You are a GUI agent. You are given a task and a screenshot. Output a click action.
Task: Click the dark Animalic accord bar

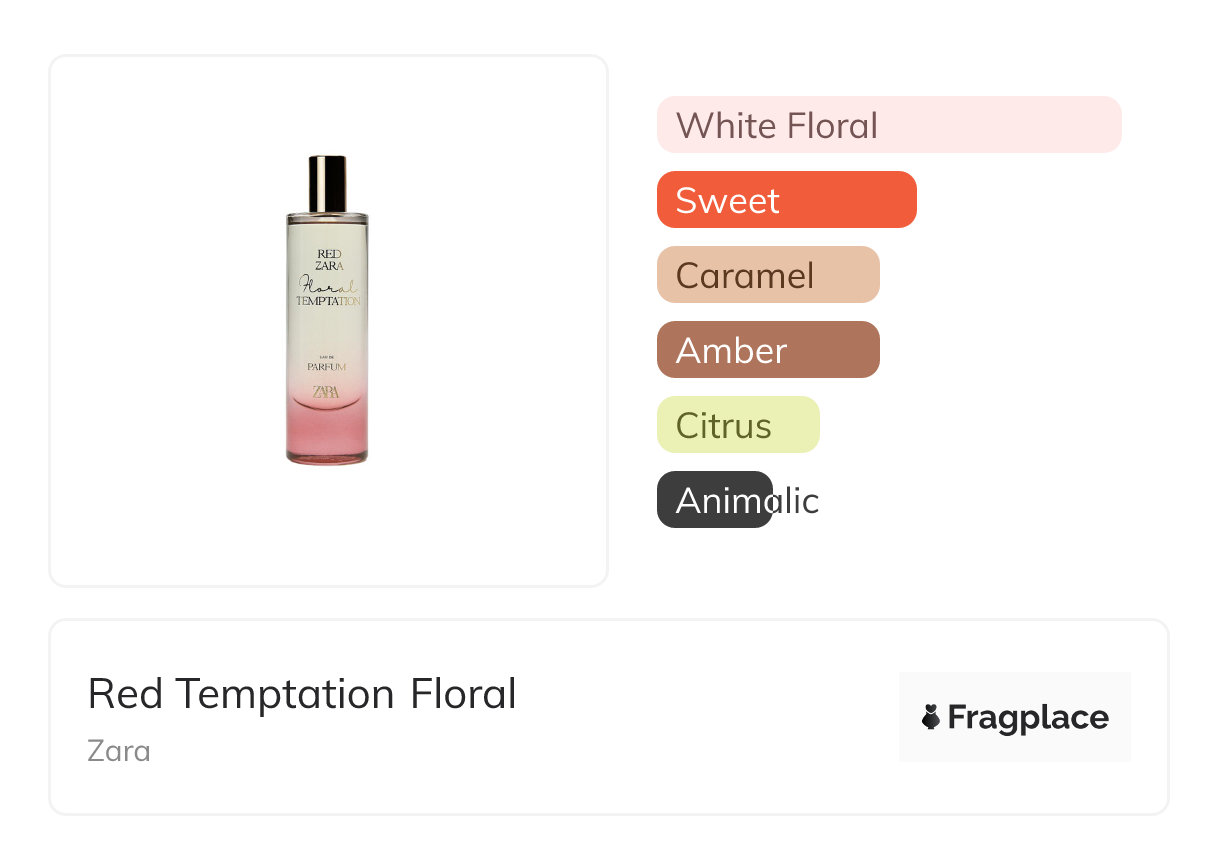[x=714, y=500]
